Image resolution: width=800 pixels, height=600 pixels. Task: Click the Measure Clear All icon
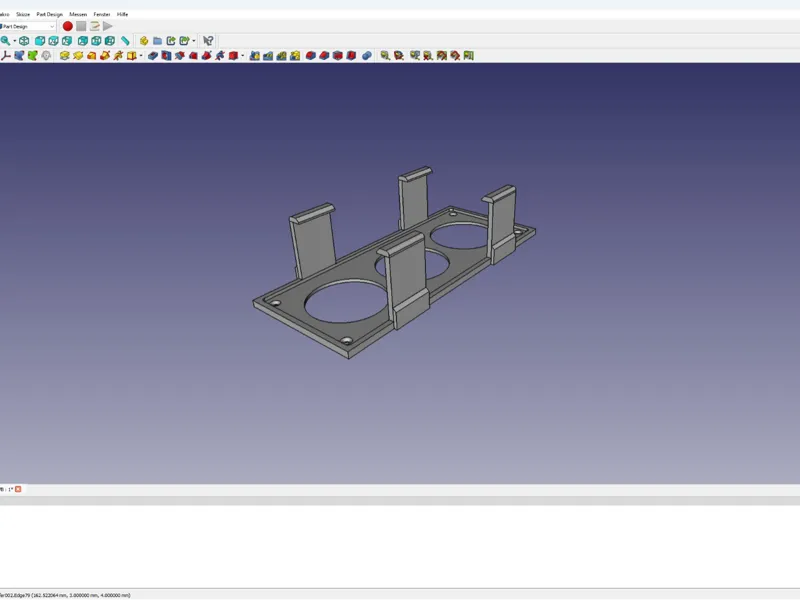tap(428, 56)
